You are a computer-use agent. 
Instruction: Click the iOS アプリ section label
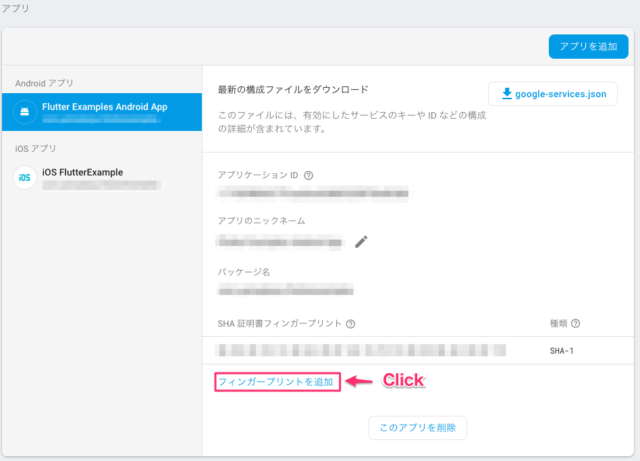coord(36,149)
